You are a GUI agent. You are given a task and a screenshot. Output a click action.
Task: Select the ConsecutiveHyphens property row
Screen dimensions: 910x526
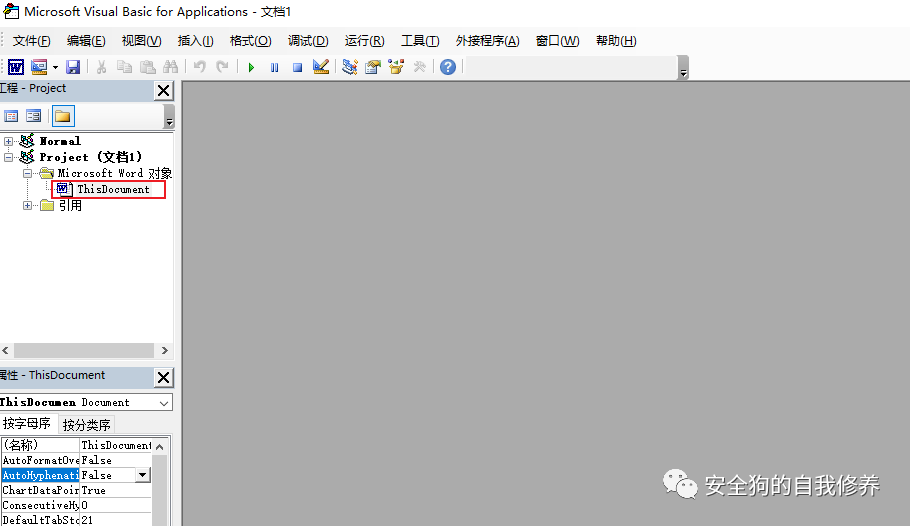click(76, 505)
